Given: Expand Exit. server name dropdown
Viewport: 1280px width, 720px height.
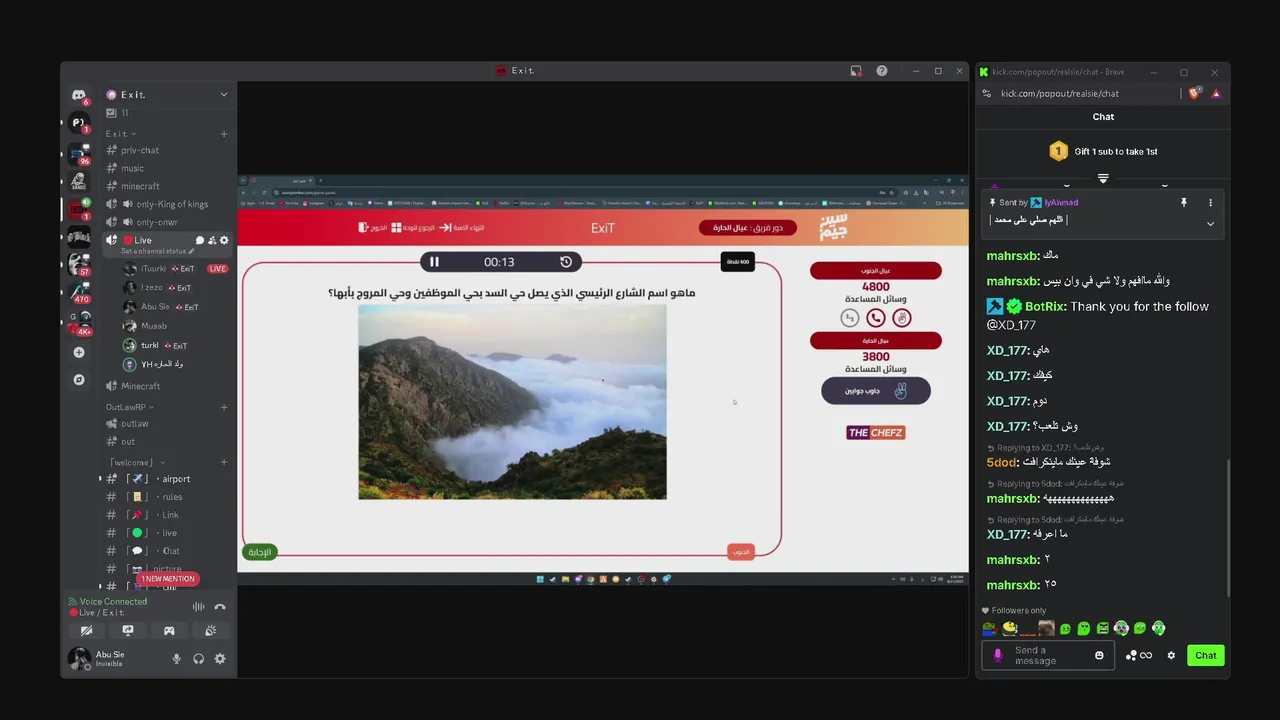Looking at the screenshot, I should click(224, 95).
